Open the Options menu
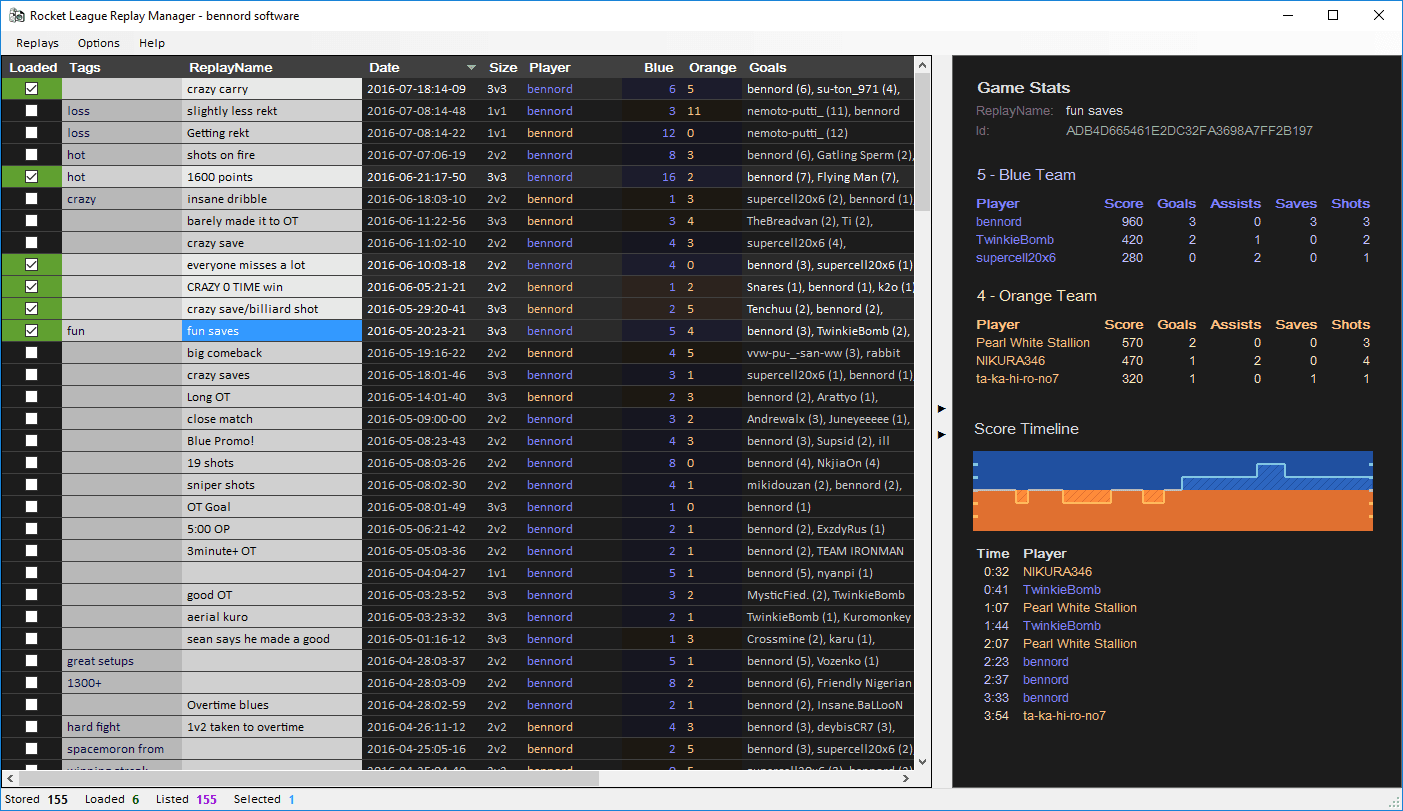The width and height of the screenshot is (1403, 811). coord(98,43)
